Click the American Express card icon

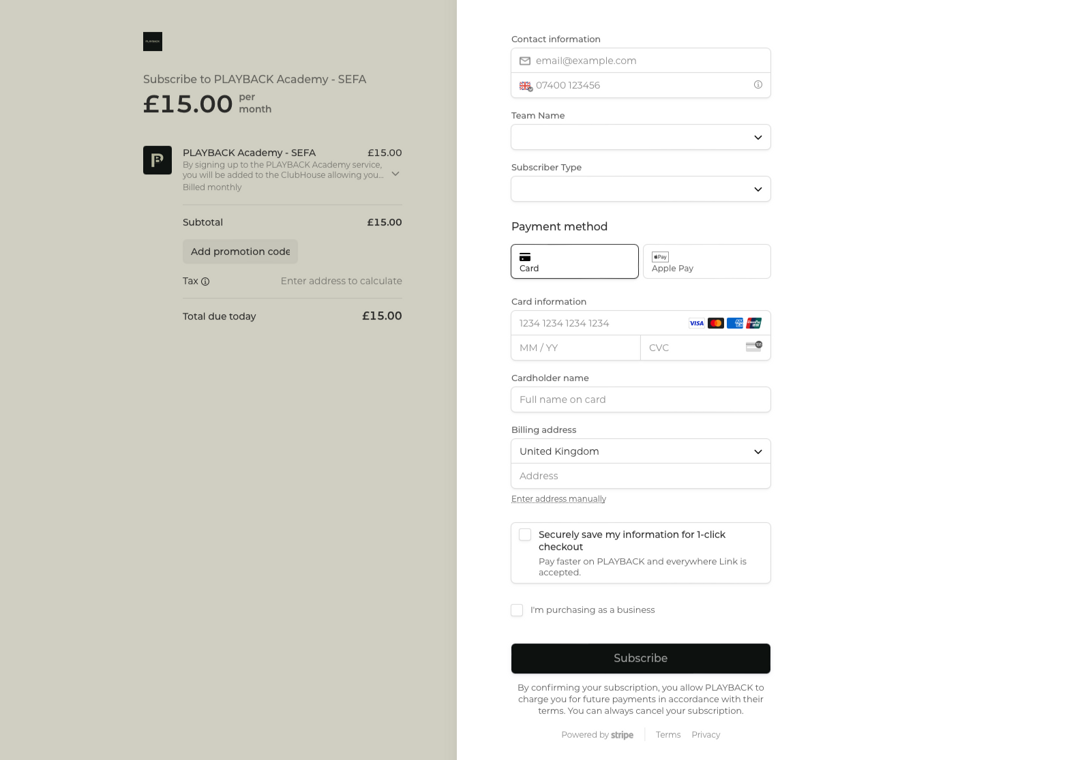734,322
